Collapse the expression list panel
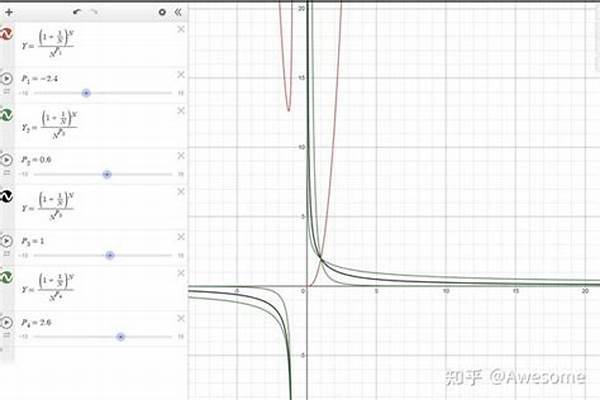 pyautogui.click(x=178, y=12)
